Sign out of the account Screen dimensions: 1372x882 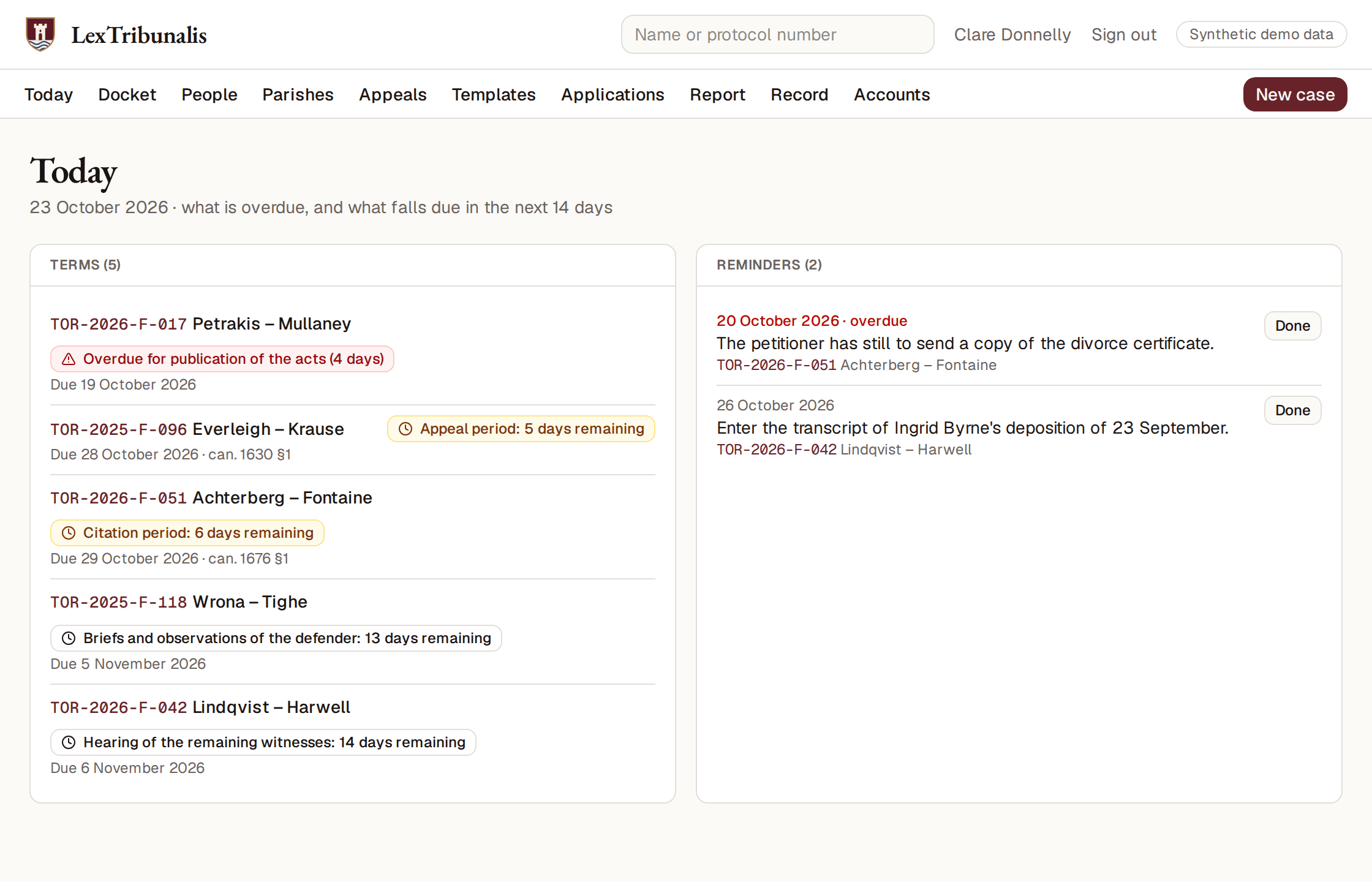pos(1124,34)
